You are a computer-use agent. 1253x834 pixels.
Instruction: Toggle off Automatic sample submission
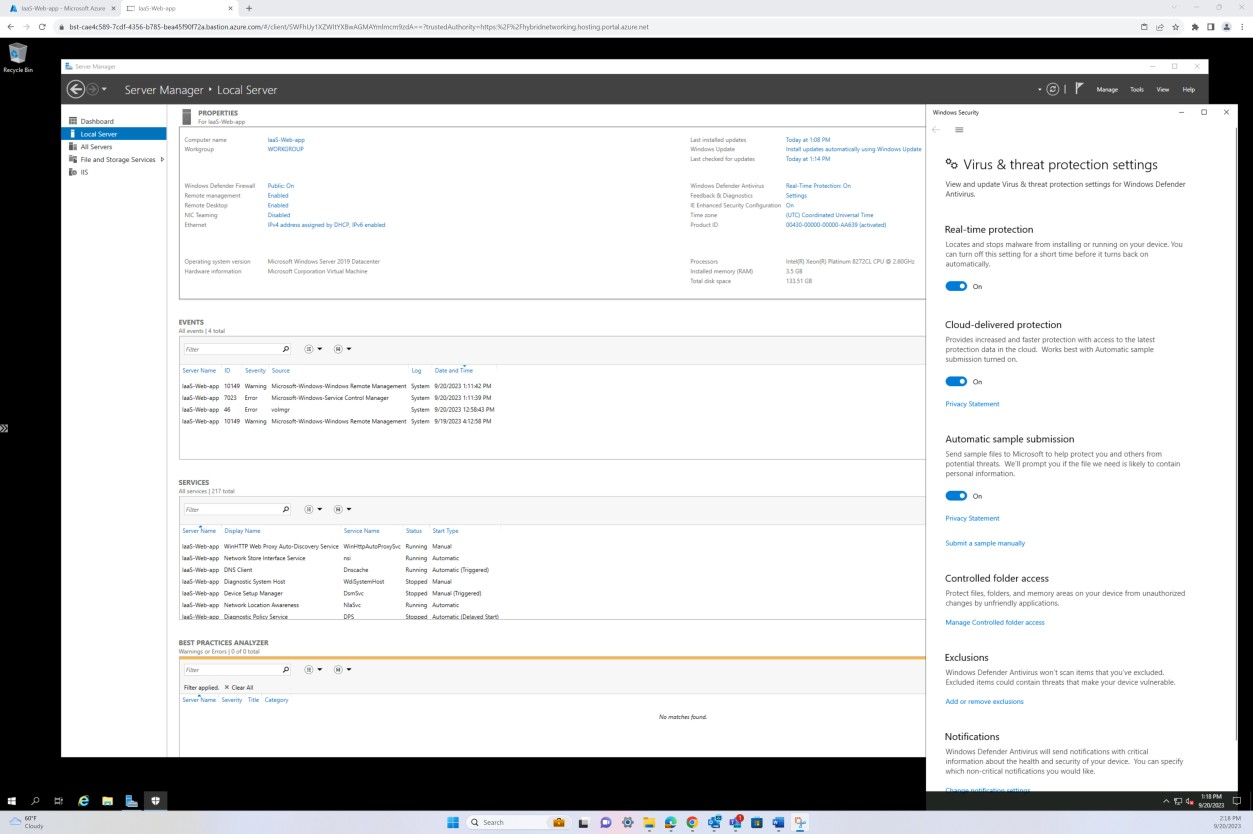pyautogui.click(x=956, y=496)
